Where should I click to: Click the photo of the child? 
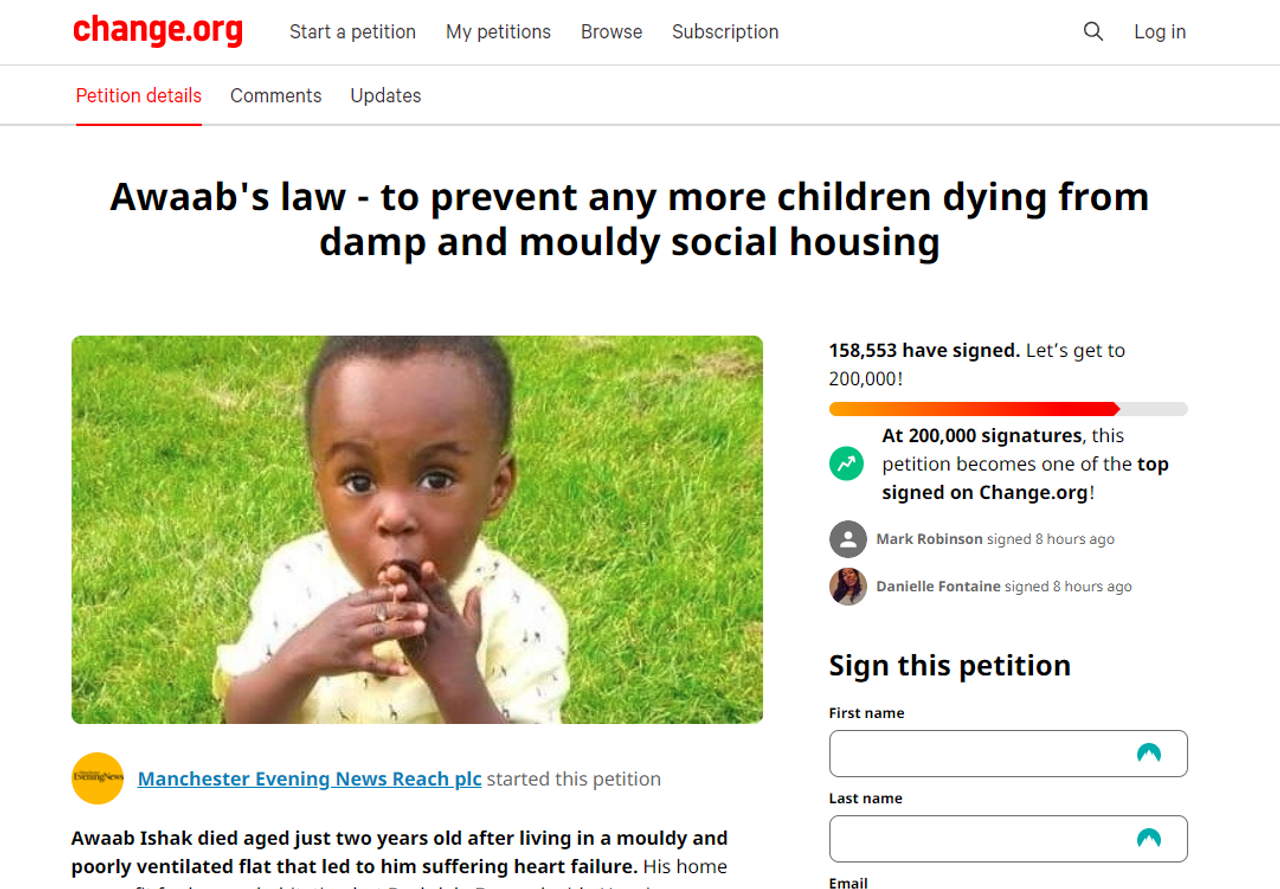click(417, 529)
